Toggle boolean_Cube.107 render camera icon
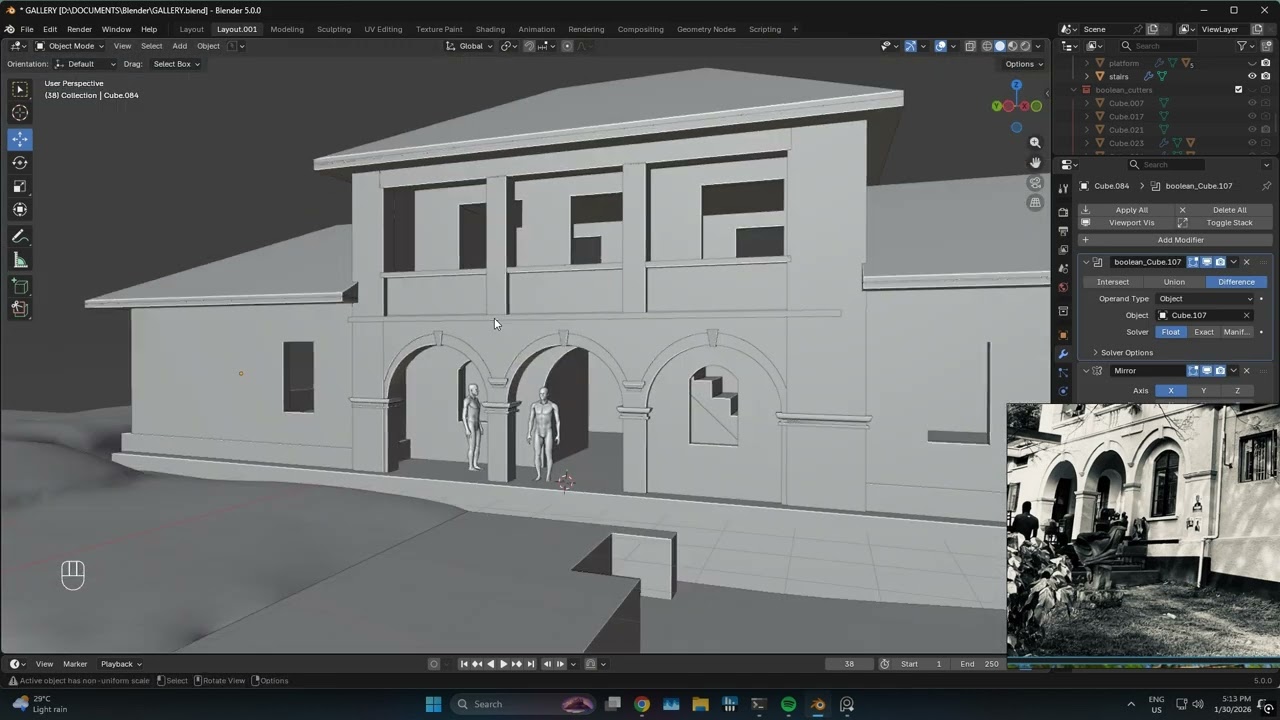The height and width of the screenshot is (720, 1280). pyautogui.click(x=1220, y=262)
